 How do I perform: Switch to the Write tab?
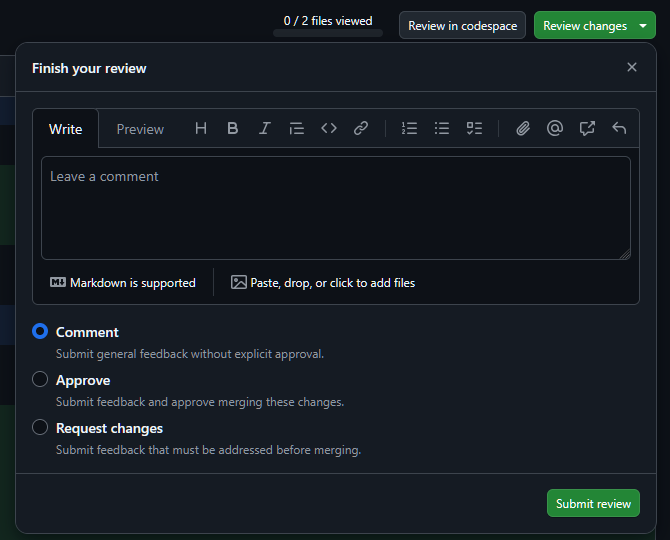click(x=65, y=129)
